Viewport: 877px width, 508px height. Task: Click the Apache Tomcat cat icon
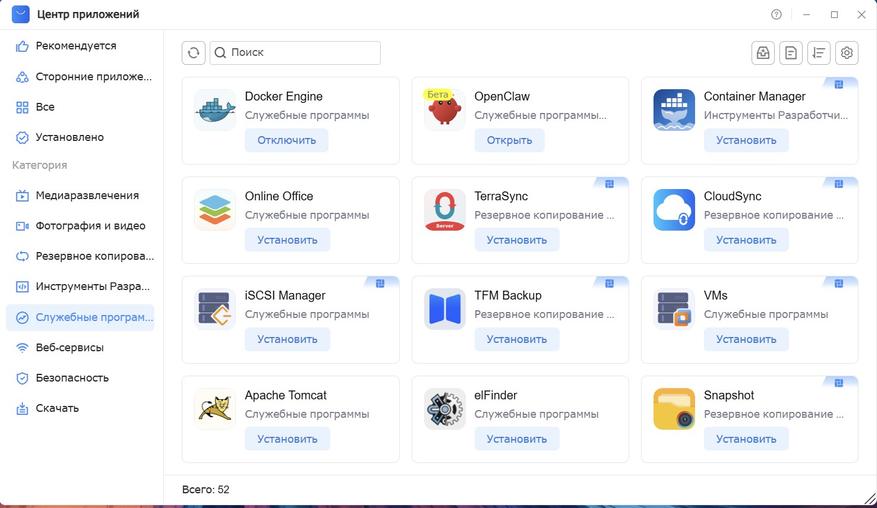(x=215, y=409)
